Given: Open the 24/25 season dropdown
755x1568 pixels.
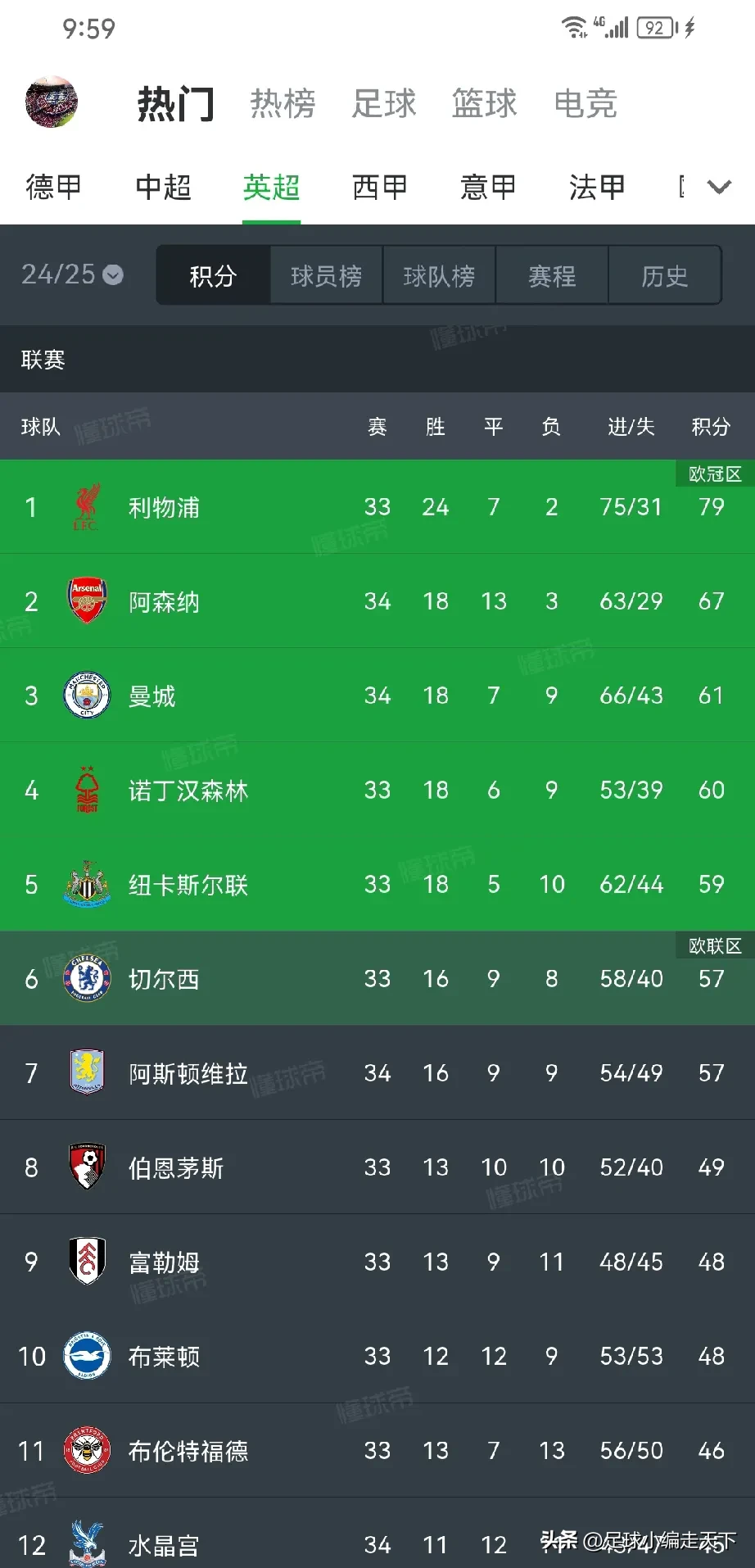Looking at the screenshot, I should pyautogui.click(x=72, y=274).
